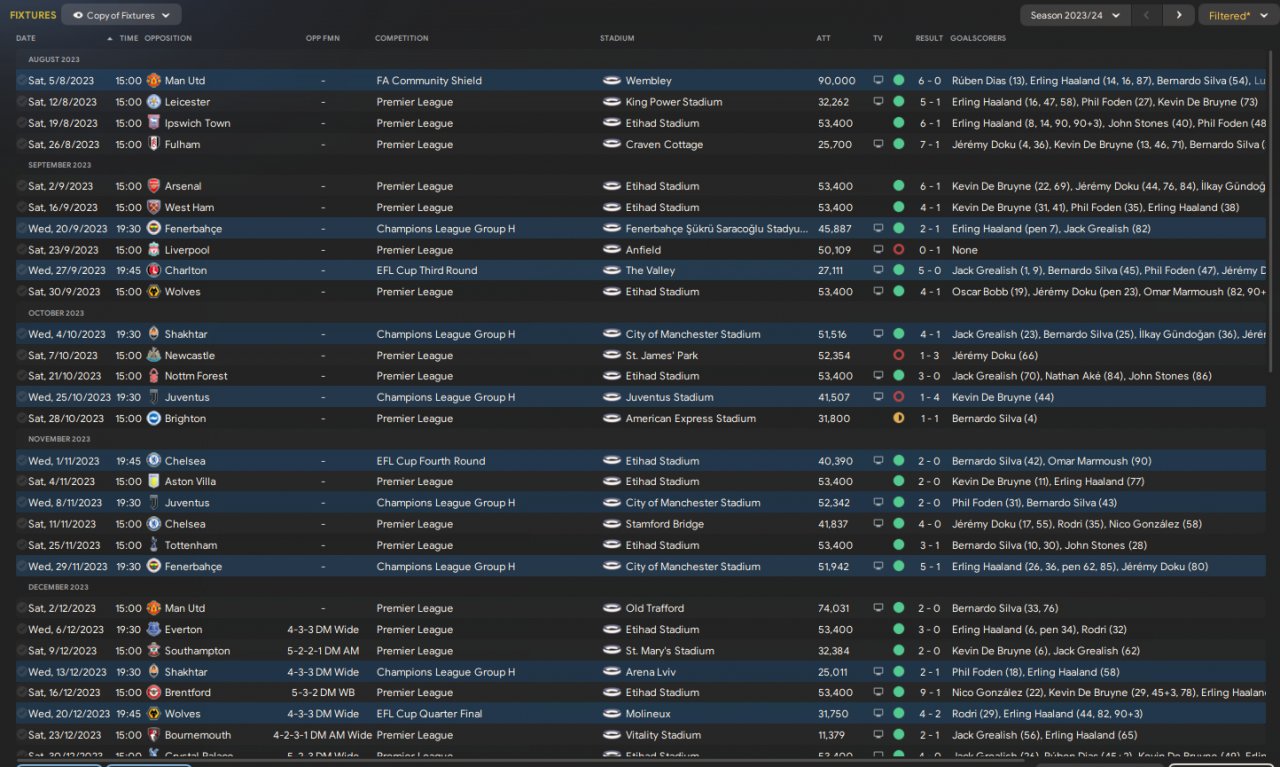1280x767 pixels.
Task: Toggle the tick circle beside Sat, 5/8/2023
Action: (x=22, y=80)
